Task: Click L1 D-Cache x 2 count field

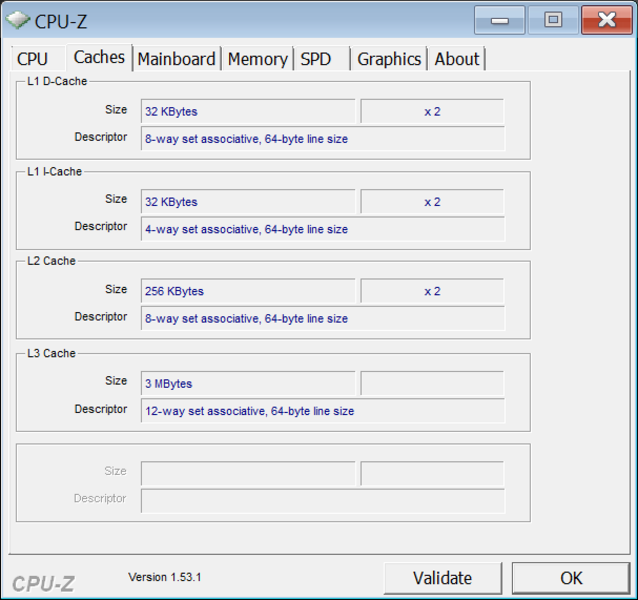Action: (432, 111)
